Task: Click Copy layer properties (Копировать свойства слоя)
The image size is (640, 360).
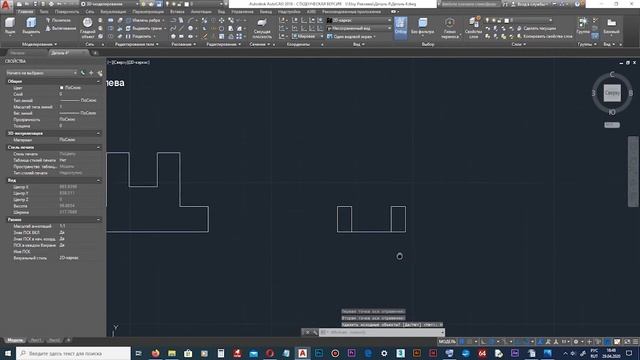Action: [544, 36]
